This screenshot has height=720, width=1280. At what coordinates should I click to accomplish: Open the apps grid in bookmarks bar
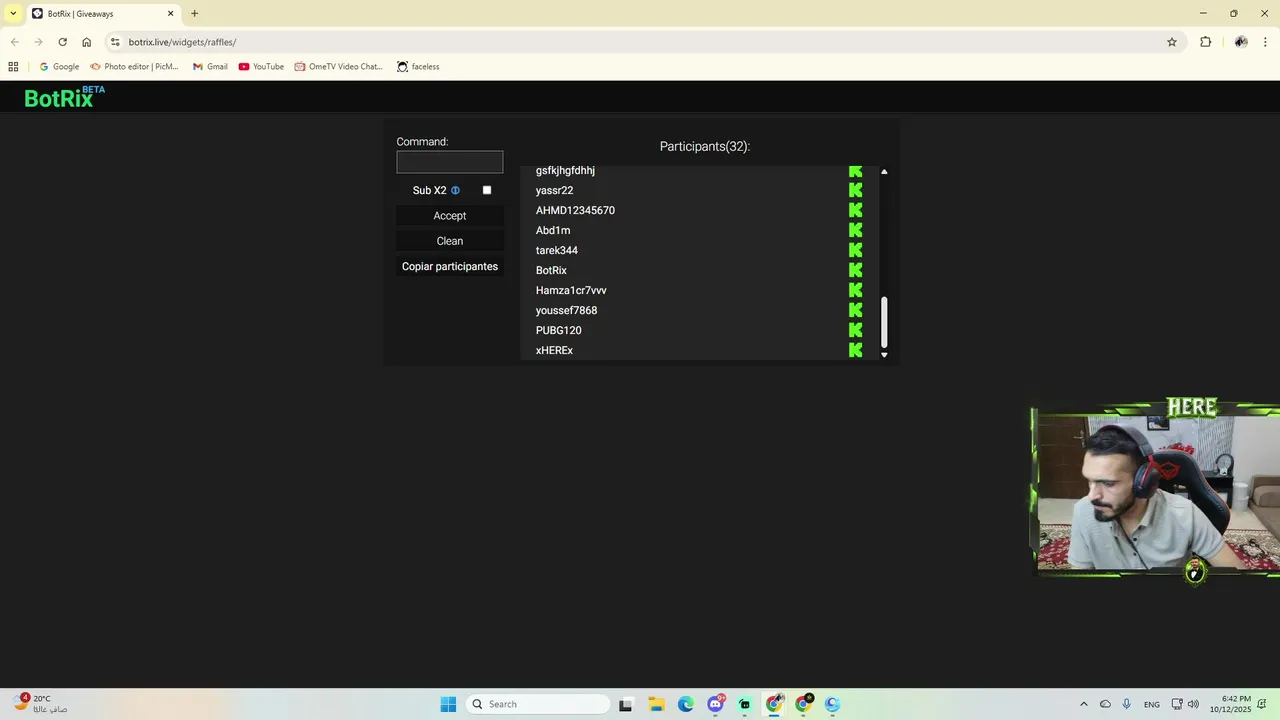coord(13,67)
